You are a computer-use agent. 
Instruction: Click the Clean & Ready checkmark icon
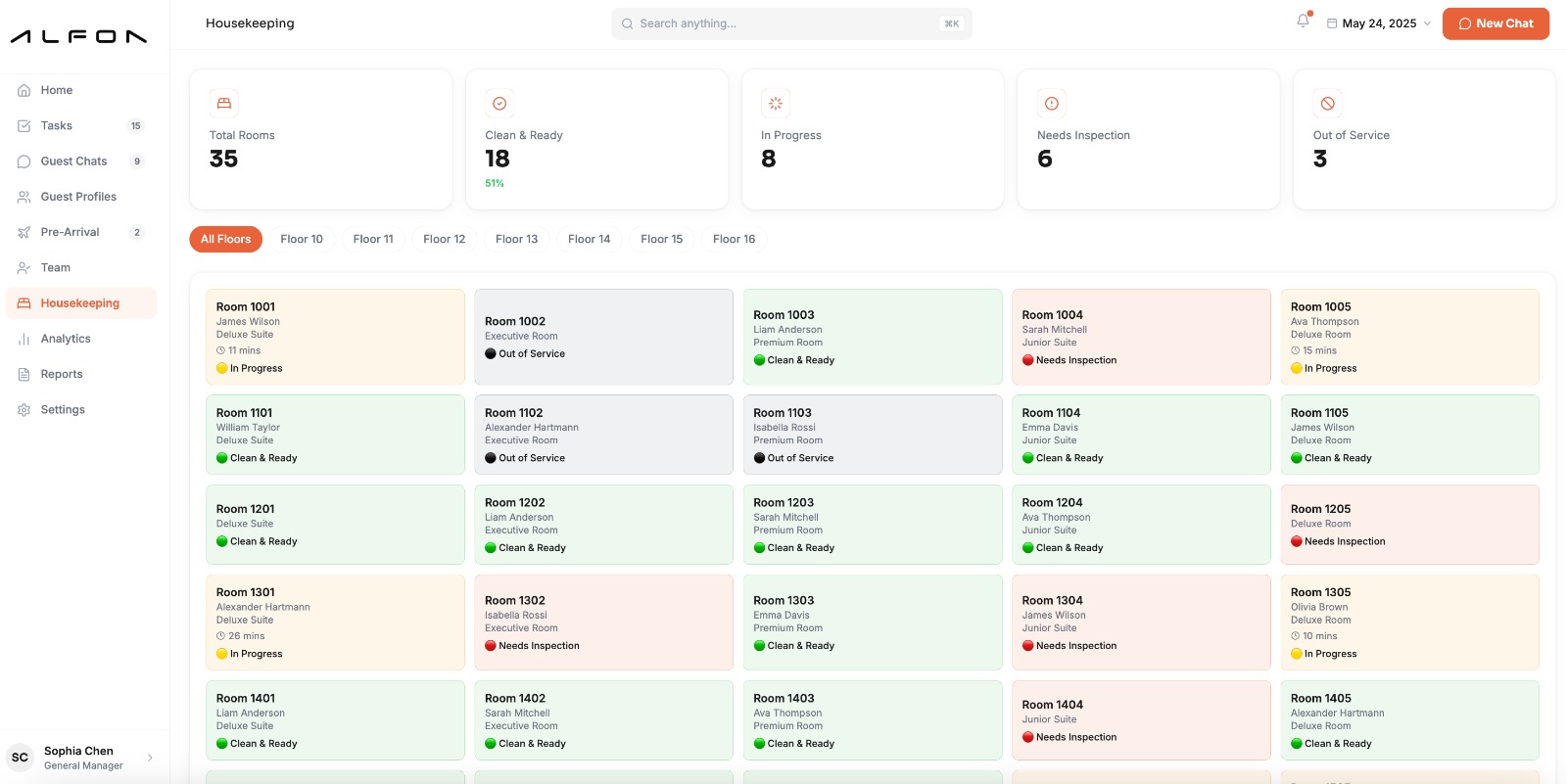(x=499, y=104)
